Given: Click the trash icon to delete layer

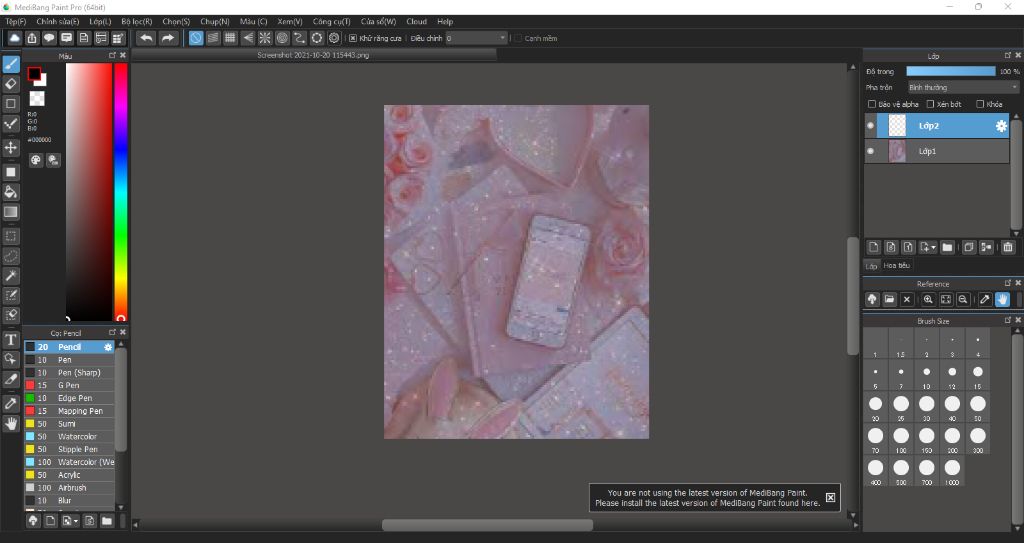Looking at the screenshot, I should tap(1008, 247).
